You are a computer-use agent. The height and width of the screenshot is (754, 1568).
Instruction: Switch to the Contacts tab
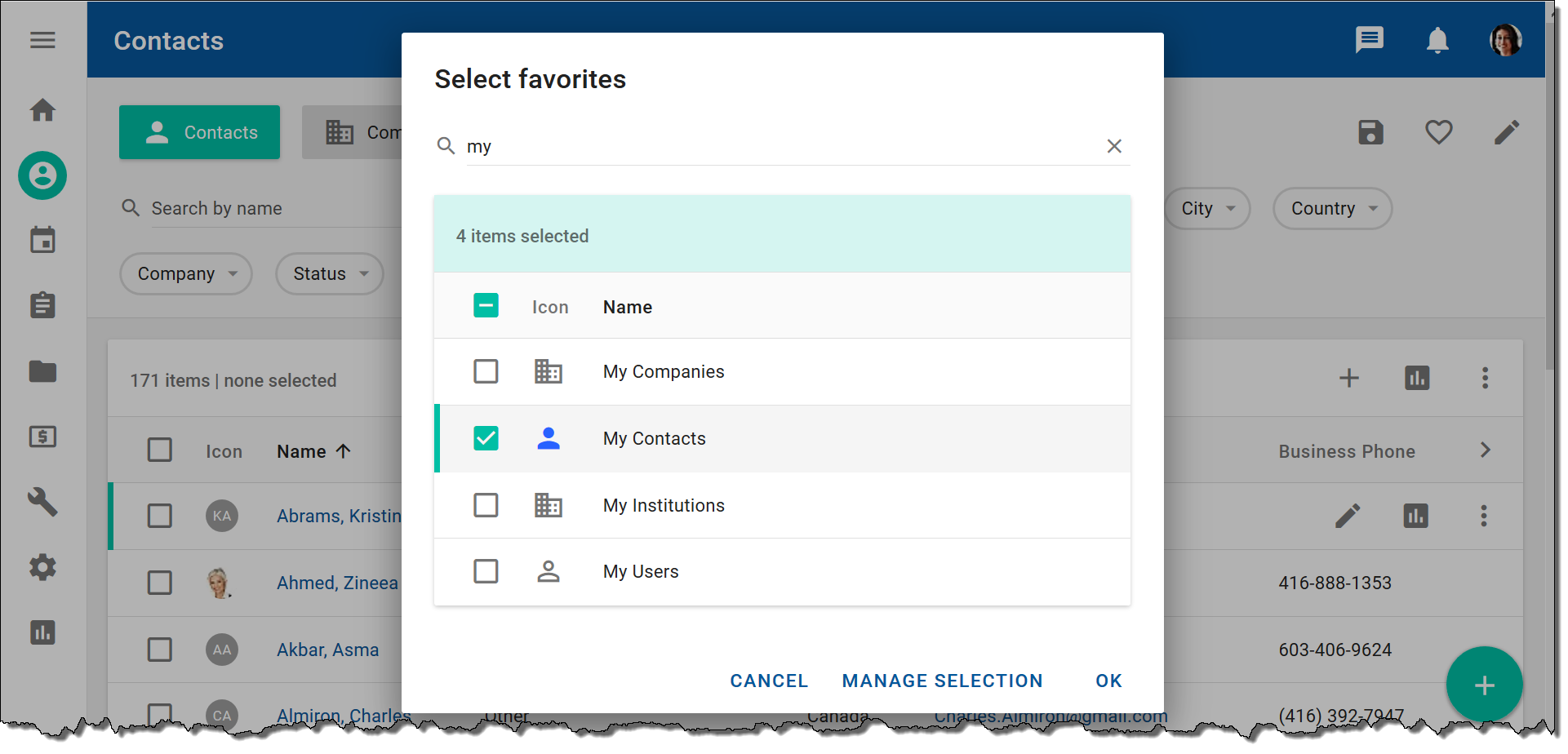[x=200, y=132]
